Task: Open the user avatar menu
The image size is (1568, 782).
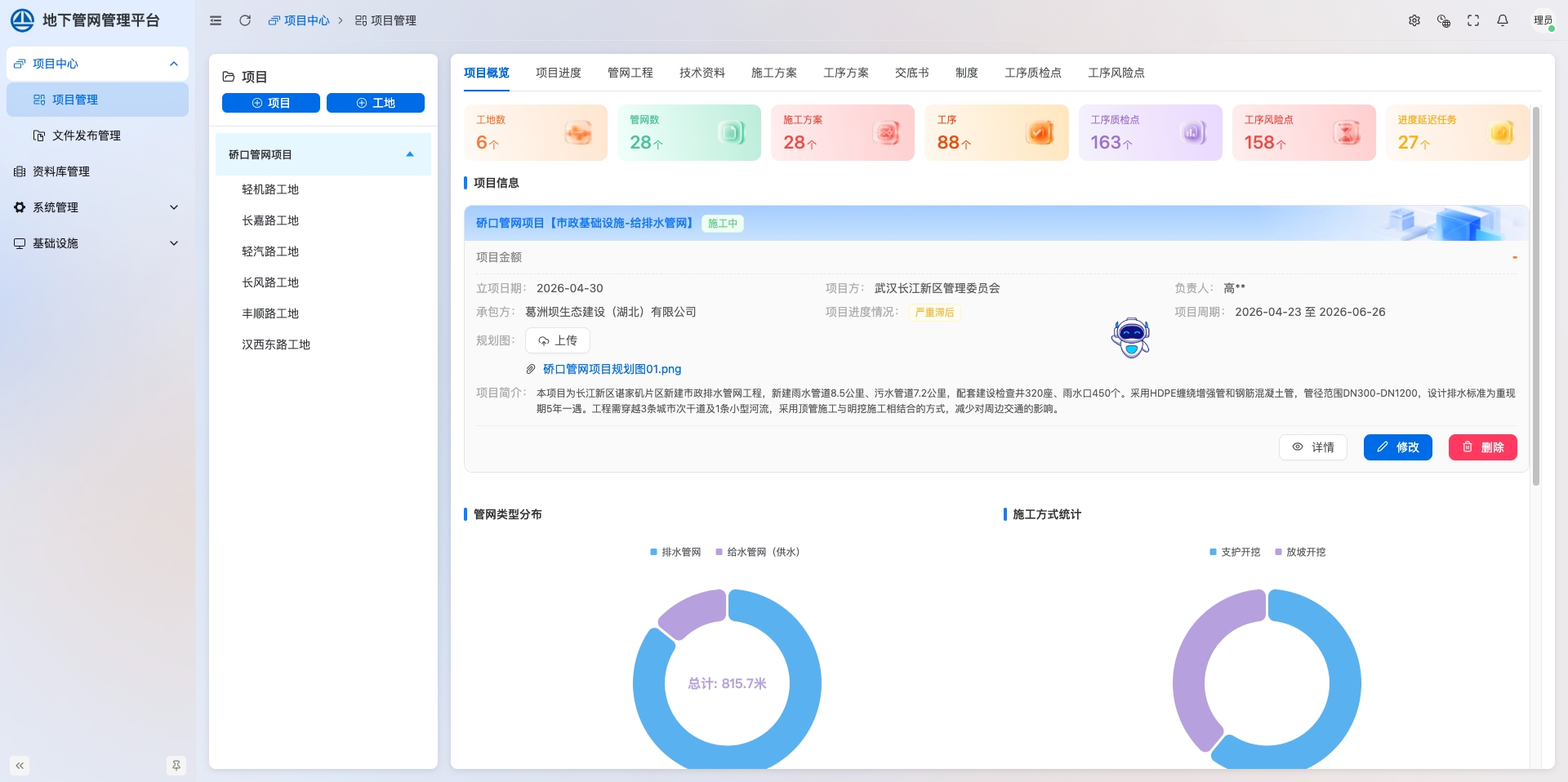Action: (1543, 20)
